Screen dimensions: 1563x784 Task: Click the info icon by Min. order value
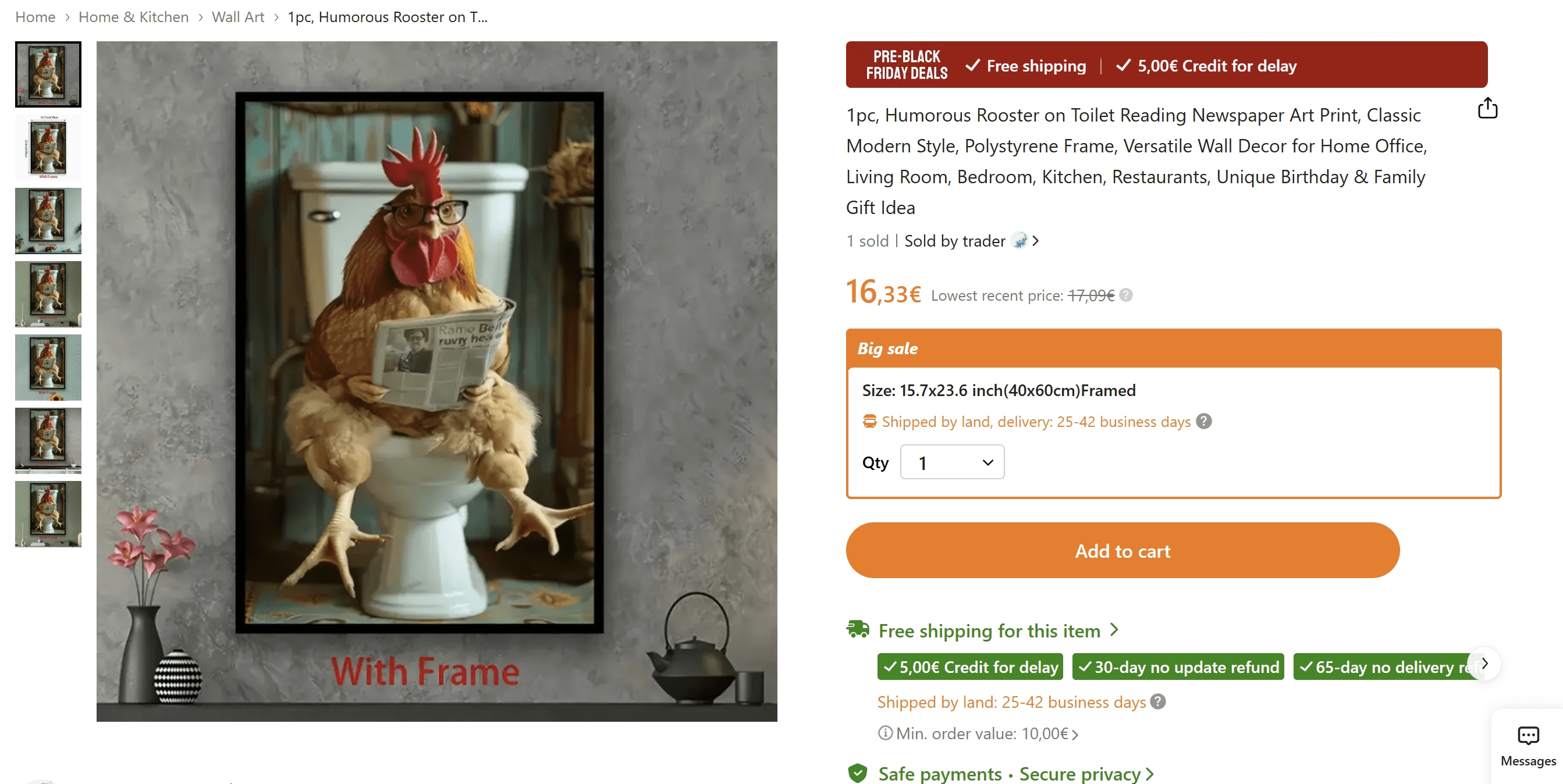(x=885, y=733)
